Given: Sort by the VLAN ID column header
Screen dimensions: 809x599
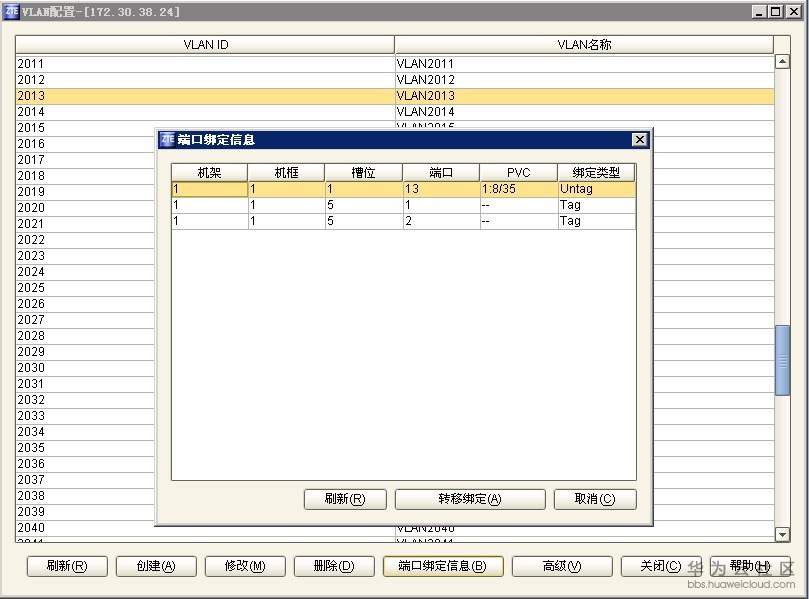Looking at the screenshot, I should (205, 45).
